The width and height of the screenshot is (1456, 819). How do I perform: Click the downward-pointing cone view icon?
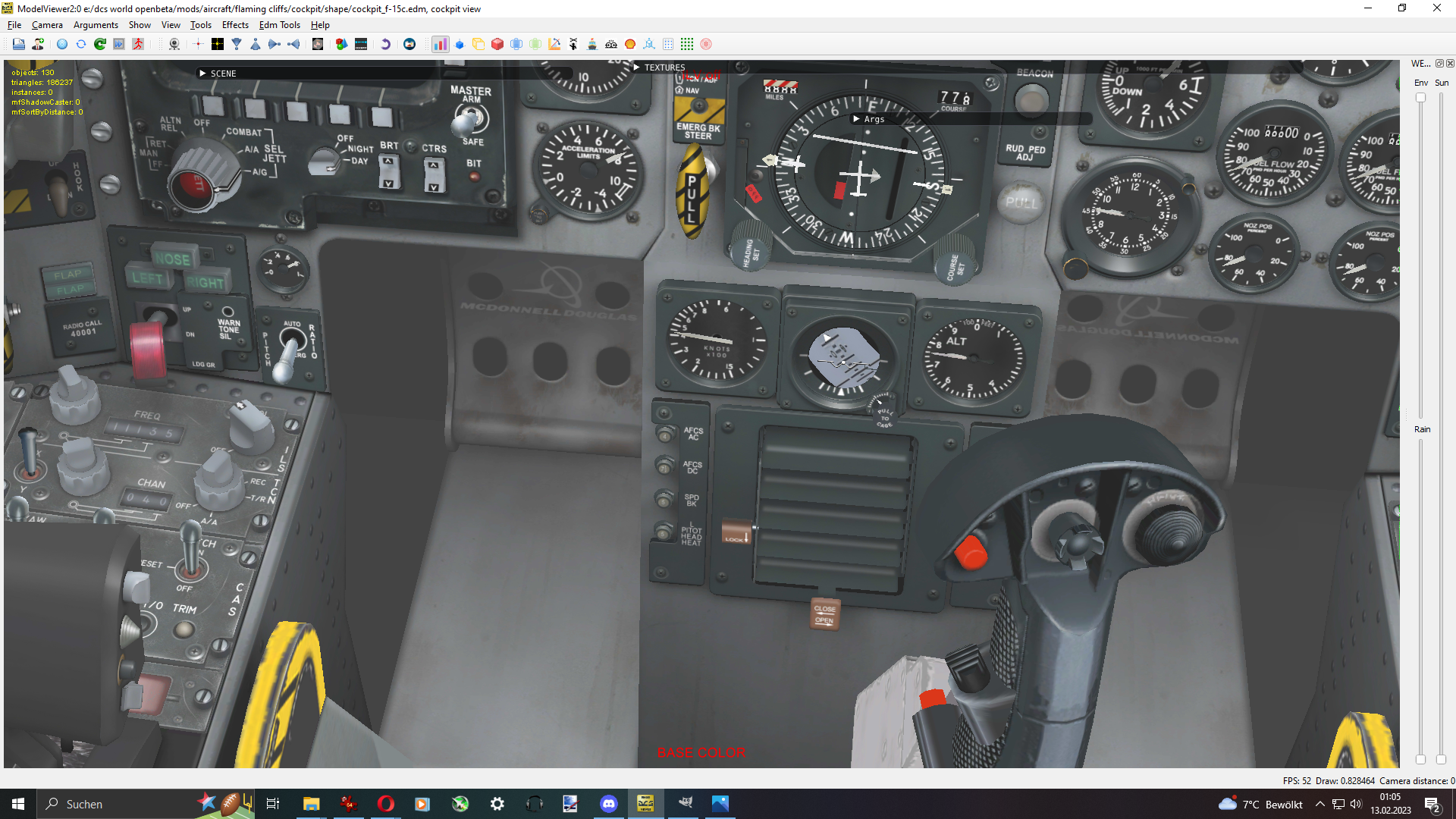tap(237, 44)
